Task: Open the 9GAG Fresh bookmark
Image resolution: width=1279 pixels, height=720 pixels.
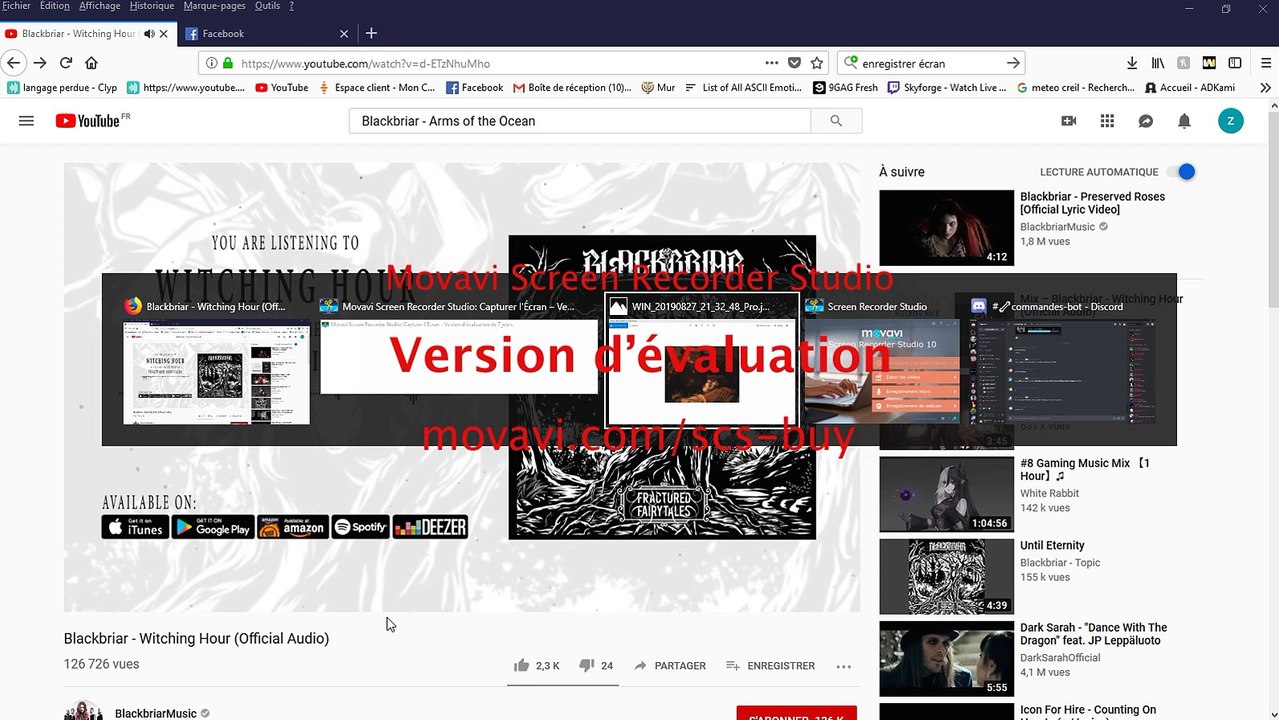Action: 845,88
